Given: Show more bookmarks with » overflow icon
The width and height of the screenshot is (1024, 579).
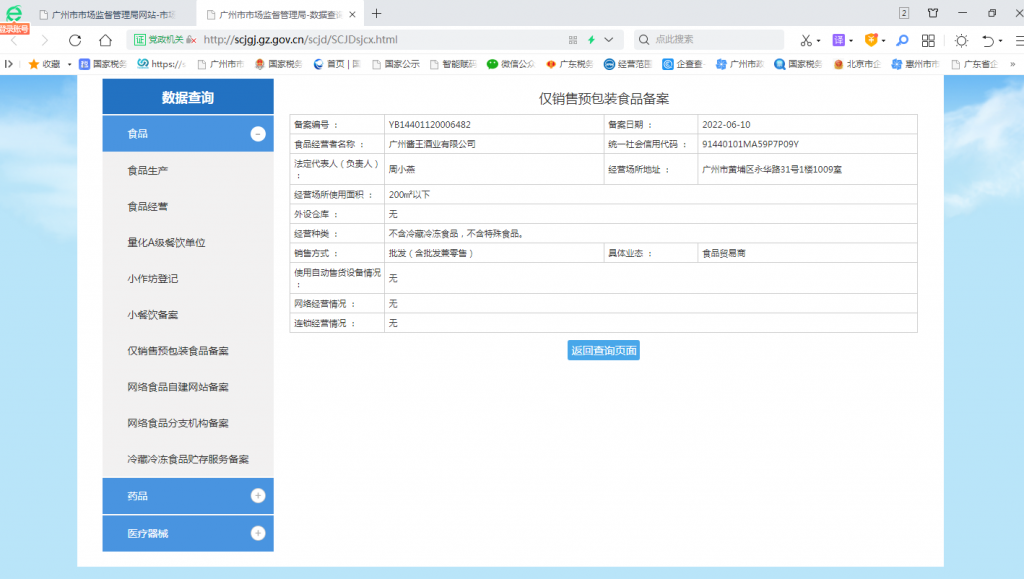Looking at the screenshot, I should click(x=1013, y=64).
